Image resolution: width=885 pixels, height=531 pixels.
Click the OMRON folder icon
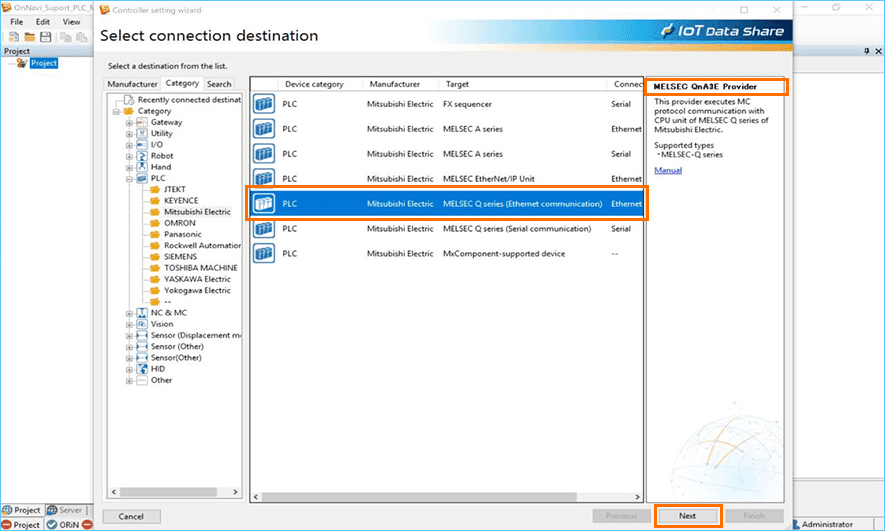click(155, 223)
